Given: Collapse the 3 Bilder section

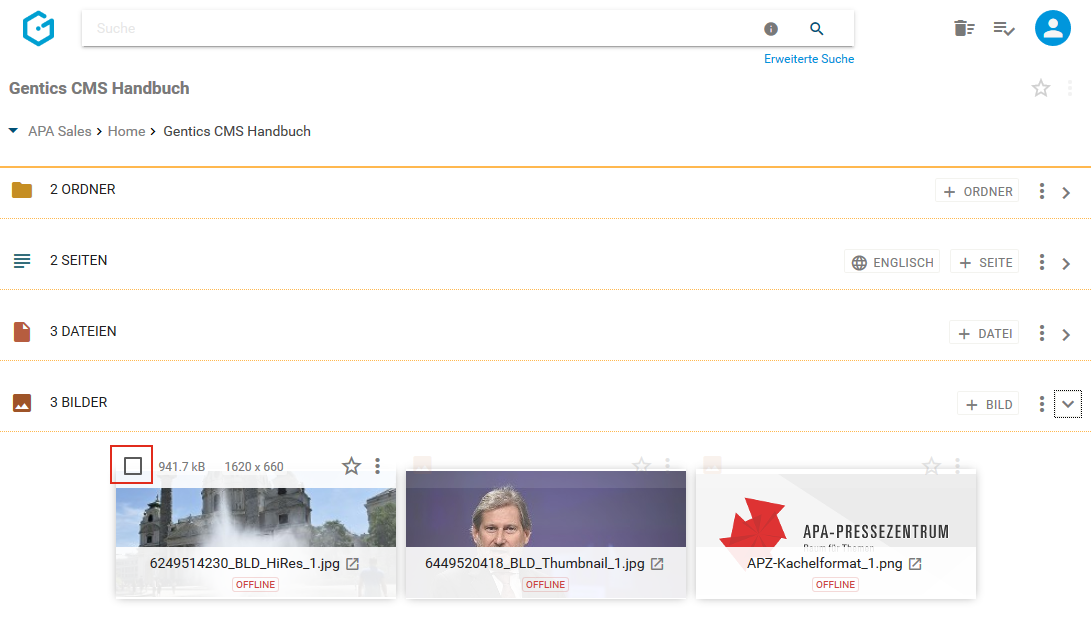Looking at the screenshot, I should coord(1067,405).
